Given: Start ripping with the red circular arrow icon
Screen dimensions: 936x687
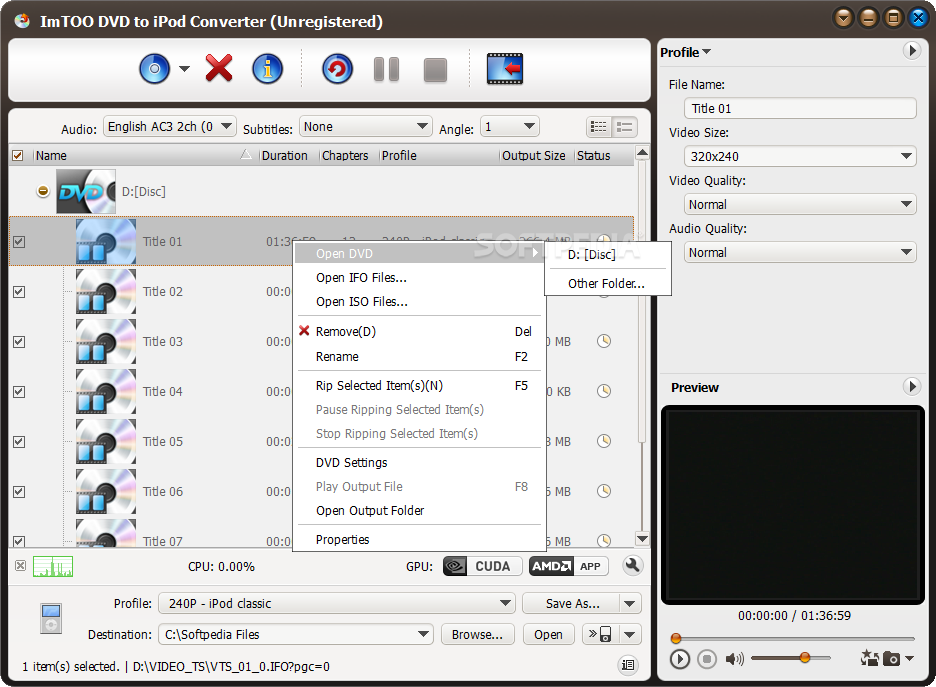Looking at the screenshot, I should pyautogui.click(x=337, y=69).
